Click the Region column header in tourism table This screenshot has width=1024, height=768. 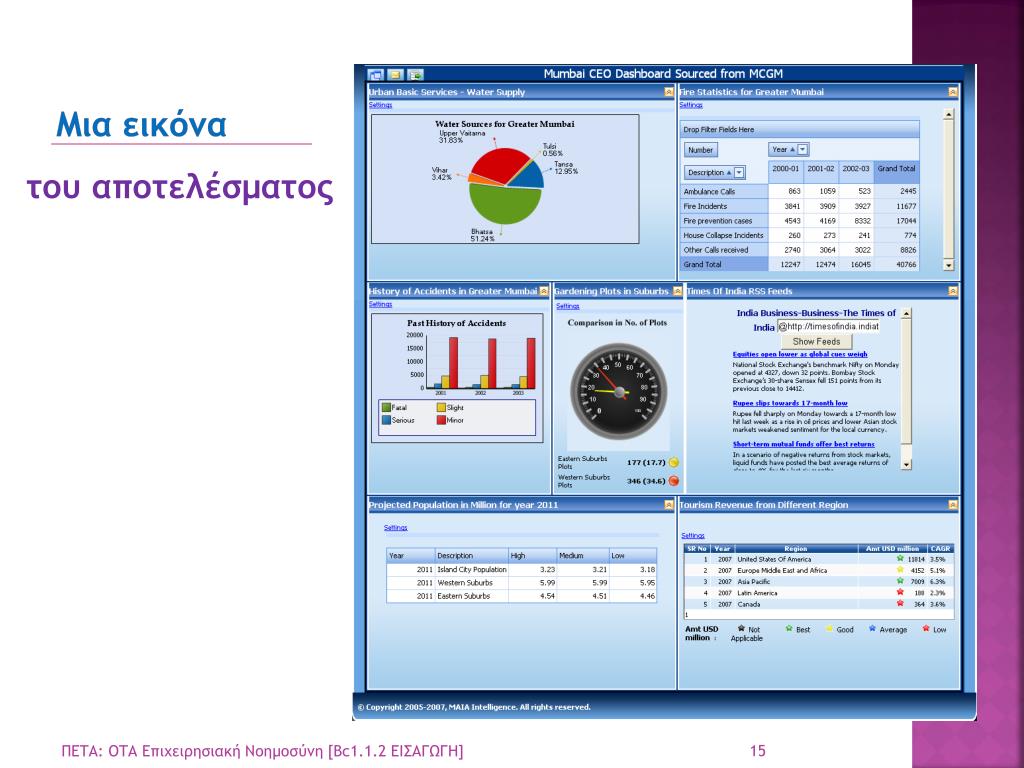point(795,549)
